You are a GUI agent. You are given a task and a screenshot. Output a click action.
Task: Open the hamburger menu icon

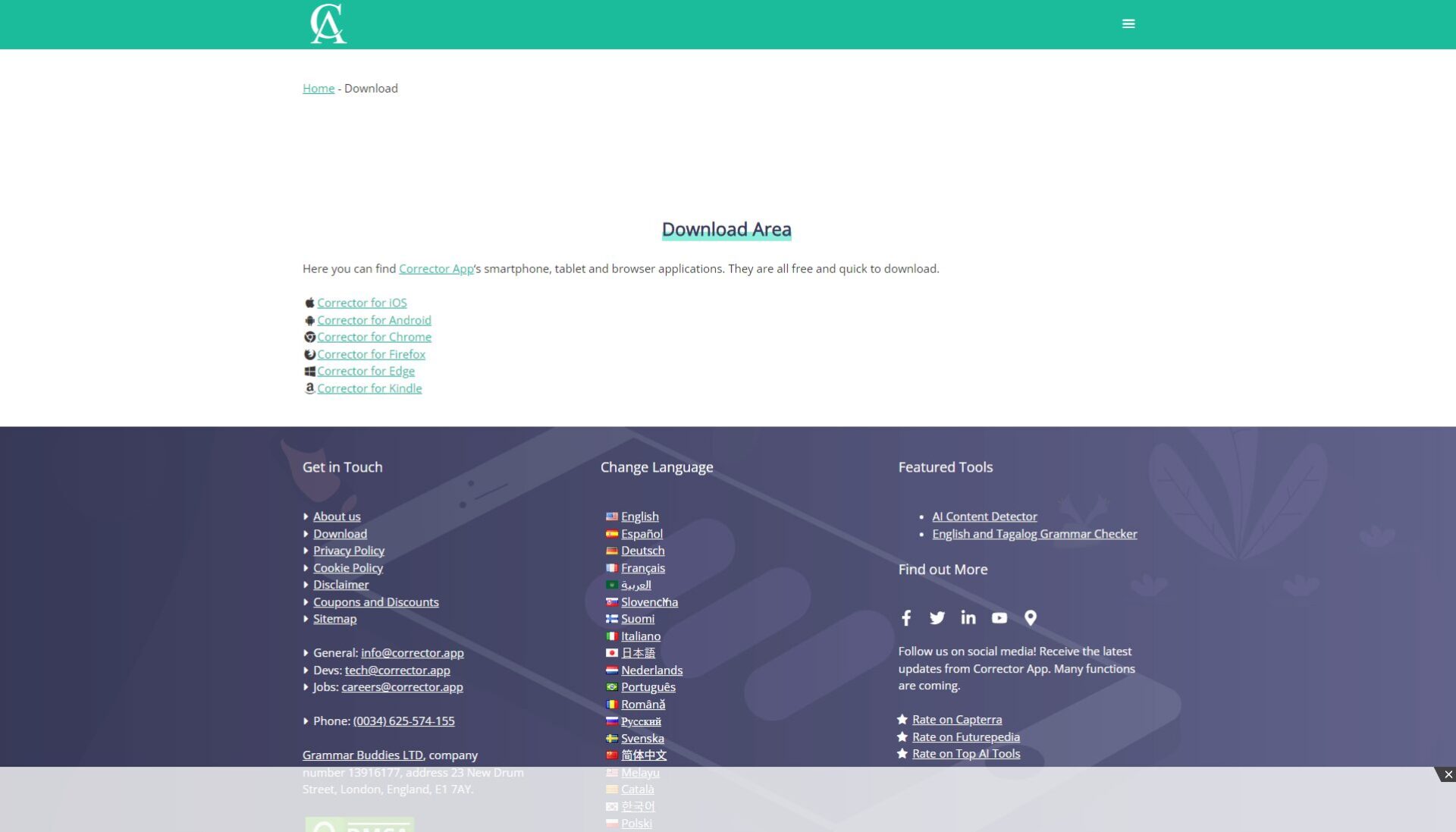coord(1128,24)
